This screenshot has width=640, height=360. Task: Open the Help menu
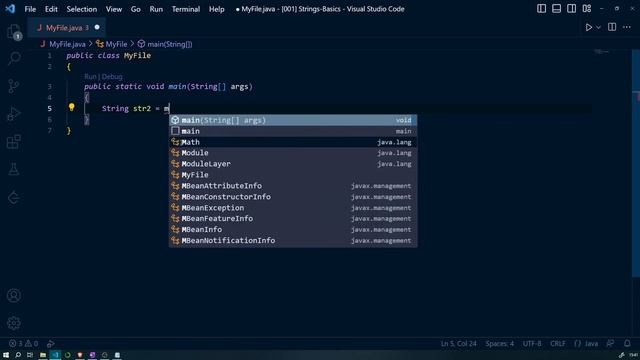tap(217, 9)
